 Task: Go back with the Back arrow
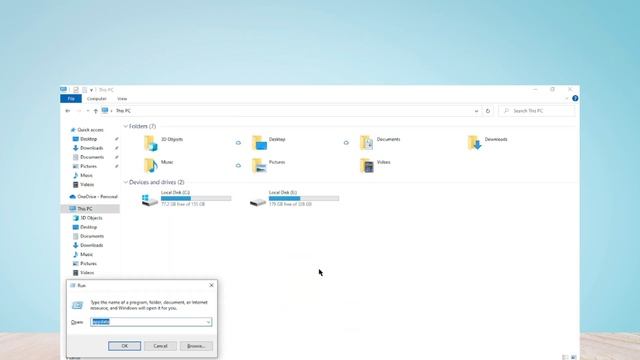pyautogui.click(x=68, y=111)
